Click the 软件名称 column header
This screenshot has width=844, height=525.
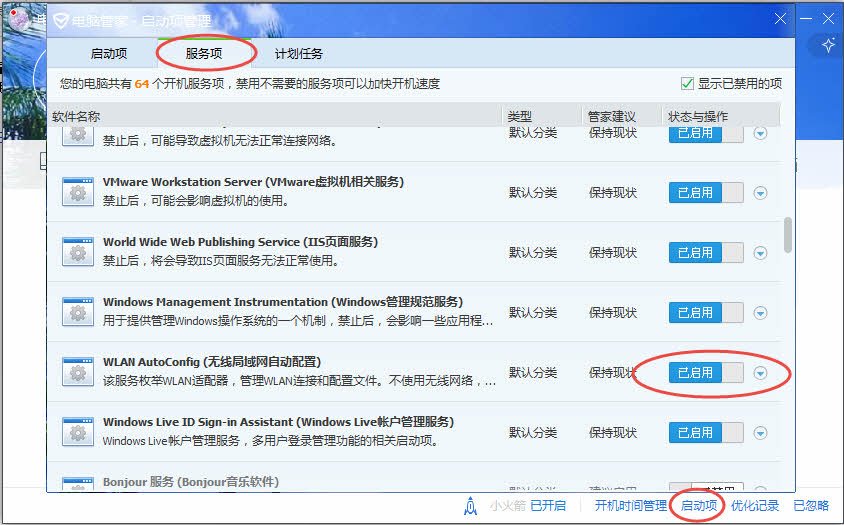point(76,116)
